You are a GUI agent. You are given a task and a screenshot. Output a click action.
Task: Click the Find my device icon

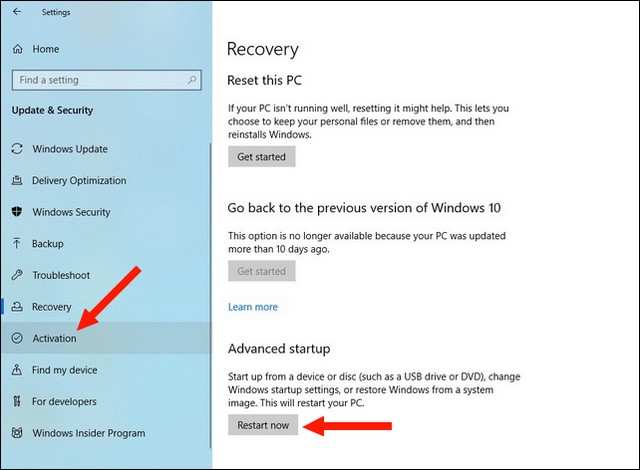click(x=17, y=370)
